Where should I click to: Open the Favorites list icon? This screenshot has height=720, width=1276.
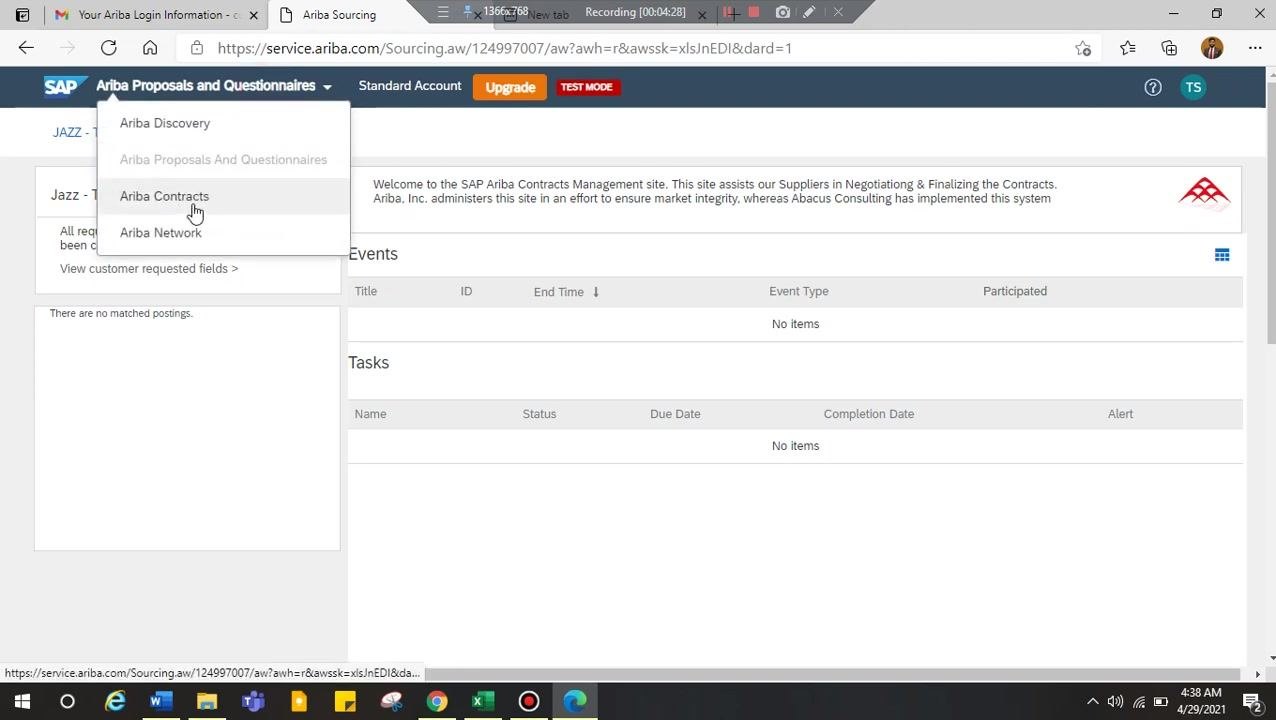[1128, 48]
